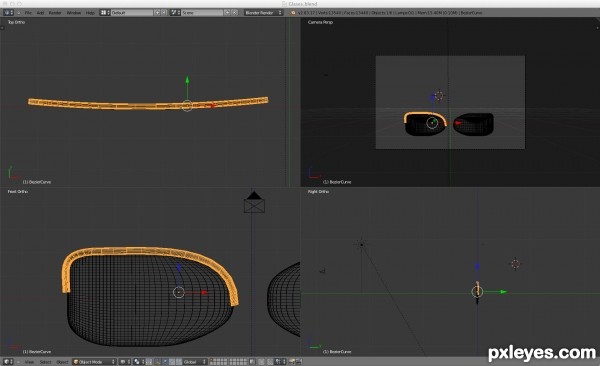The height and width of the screenshot is (366, 600).
Task: Click BezierCurve label in Camera Persp viewport
Action: (x=337, y=182)
